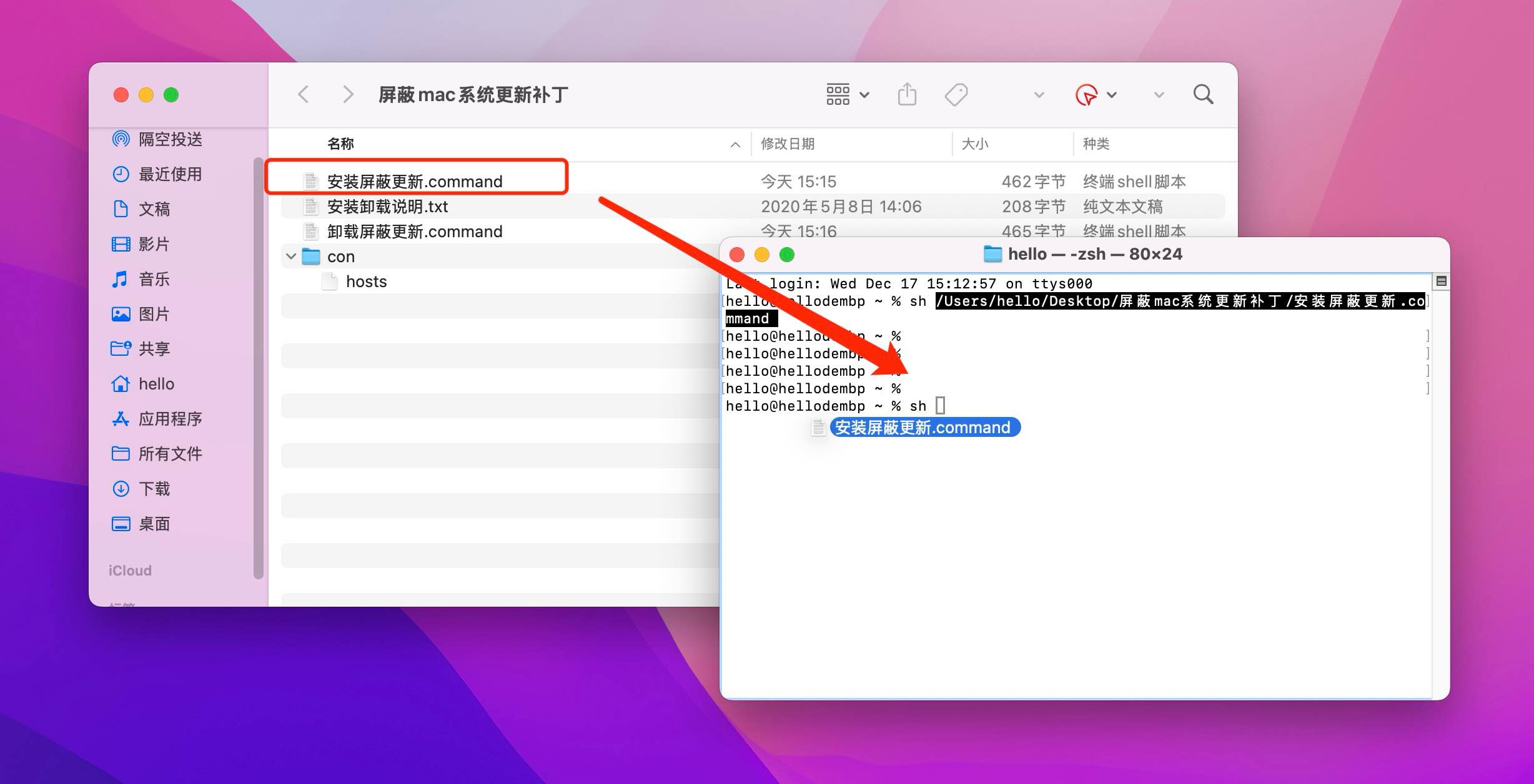Image resolution: width=1534 pixels, height=784 pixels.
Task: Open 下载 (Downloads) in the sidebar
Action: (156, 489)
